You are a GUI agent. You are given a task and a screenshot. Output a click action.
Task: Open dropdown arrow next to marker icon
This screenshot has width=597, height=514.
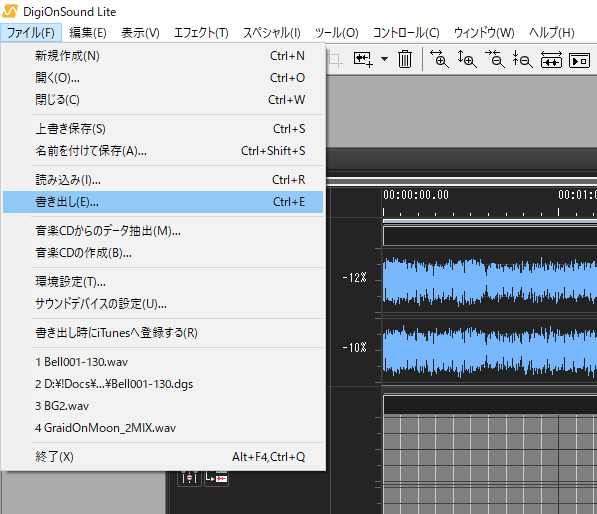(x=385, y=59)
